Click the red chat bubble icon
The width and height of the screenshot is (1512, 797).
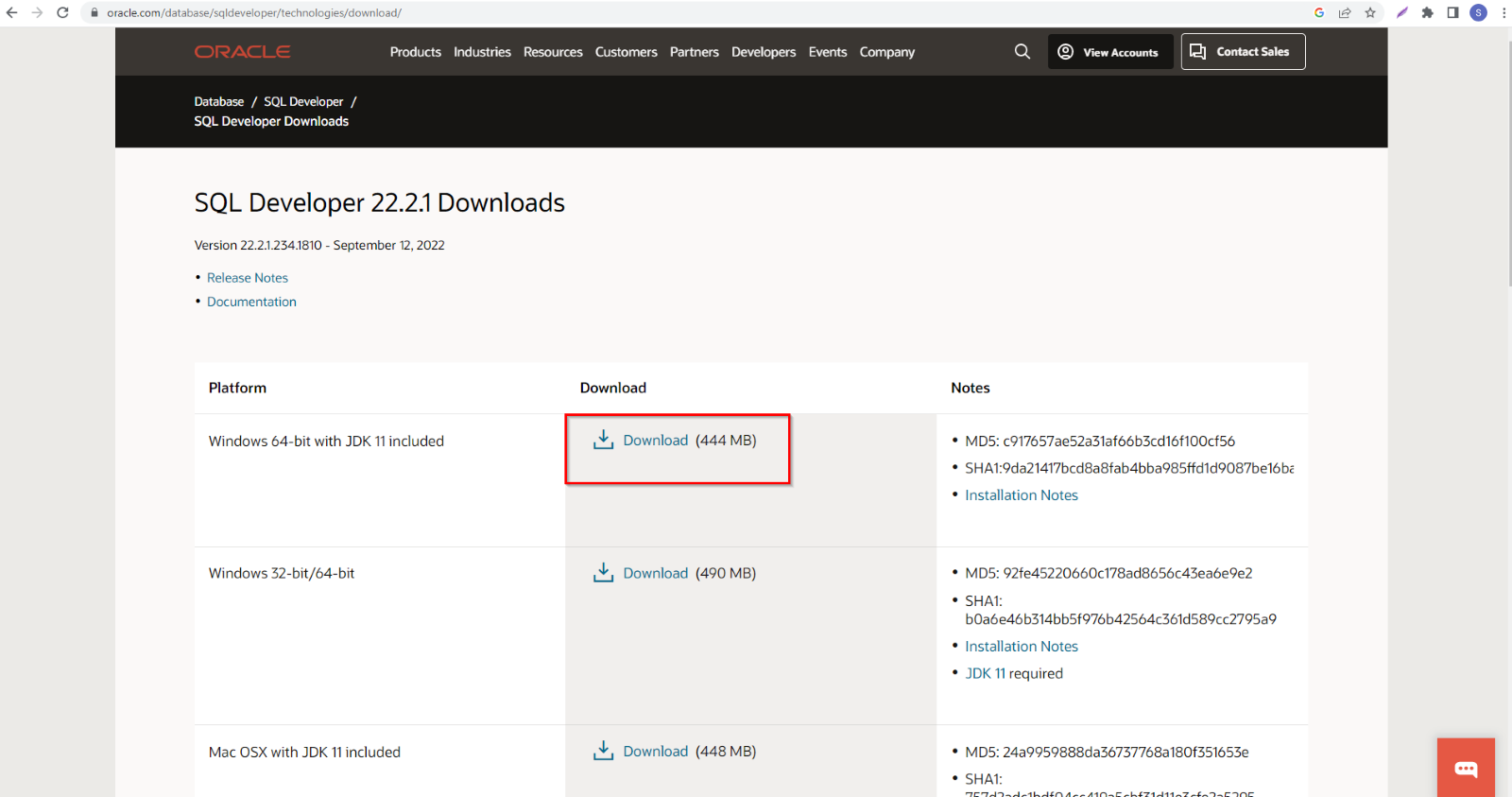click(x=1466, y=768)
